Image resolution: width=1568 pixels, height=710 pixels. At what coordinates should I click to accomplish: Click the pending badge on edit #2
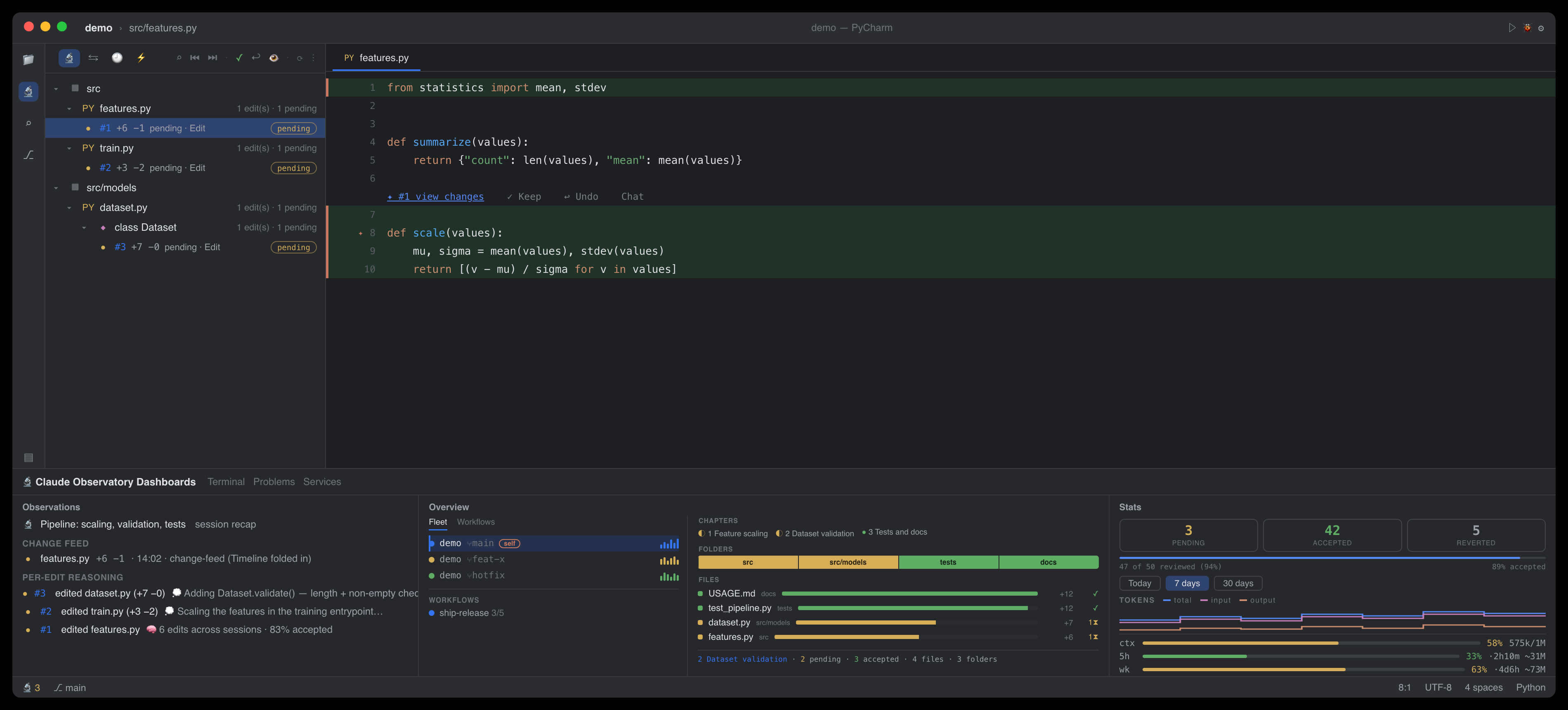click(293, 168)
